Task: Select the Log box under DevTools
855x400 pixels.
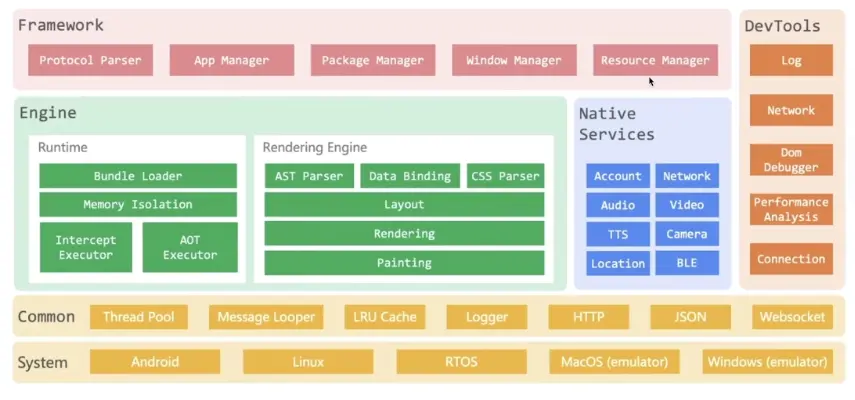Action: (x=791, y=60)
